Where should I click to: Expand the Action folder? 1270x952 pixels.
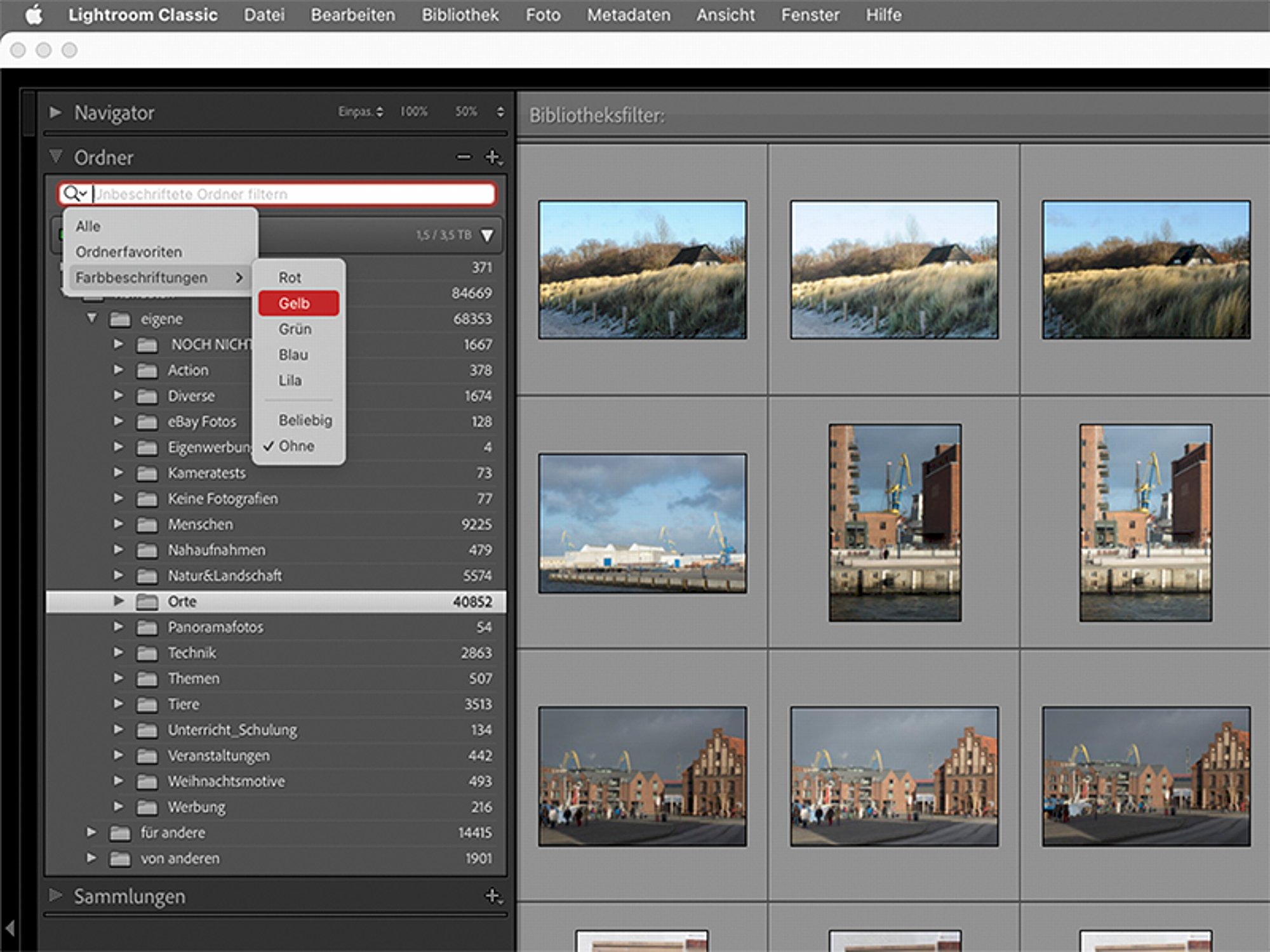118,369
